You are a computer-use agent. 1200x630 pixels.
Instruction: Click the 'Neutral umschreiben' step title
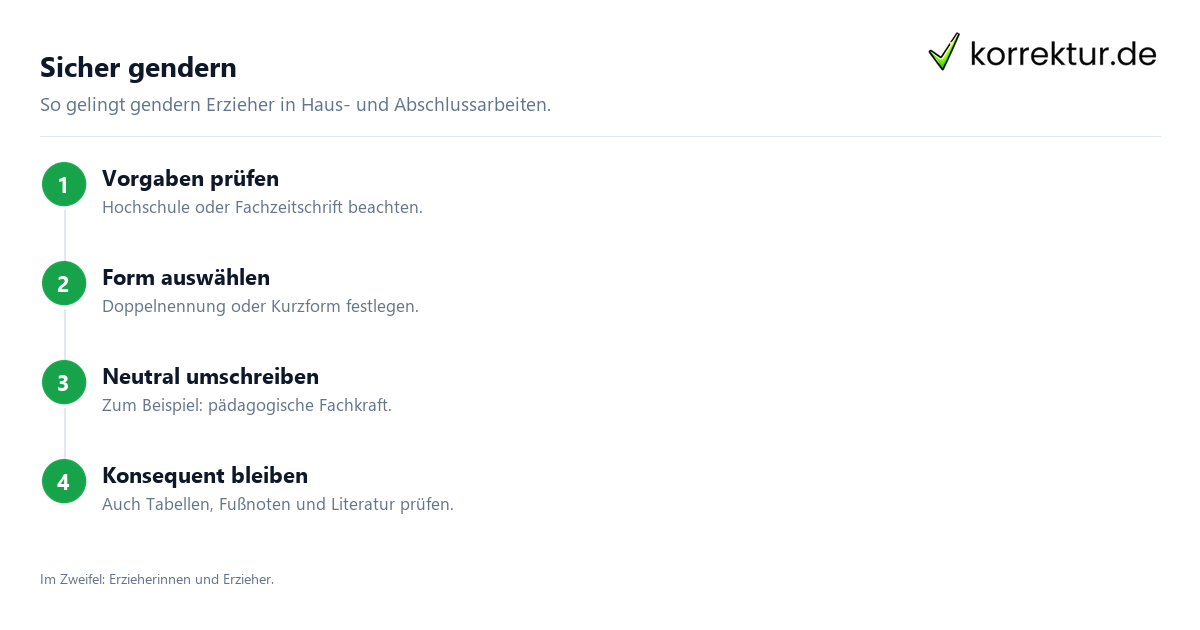pos(210,377)
